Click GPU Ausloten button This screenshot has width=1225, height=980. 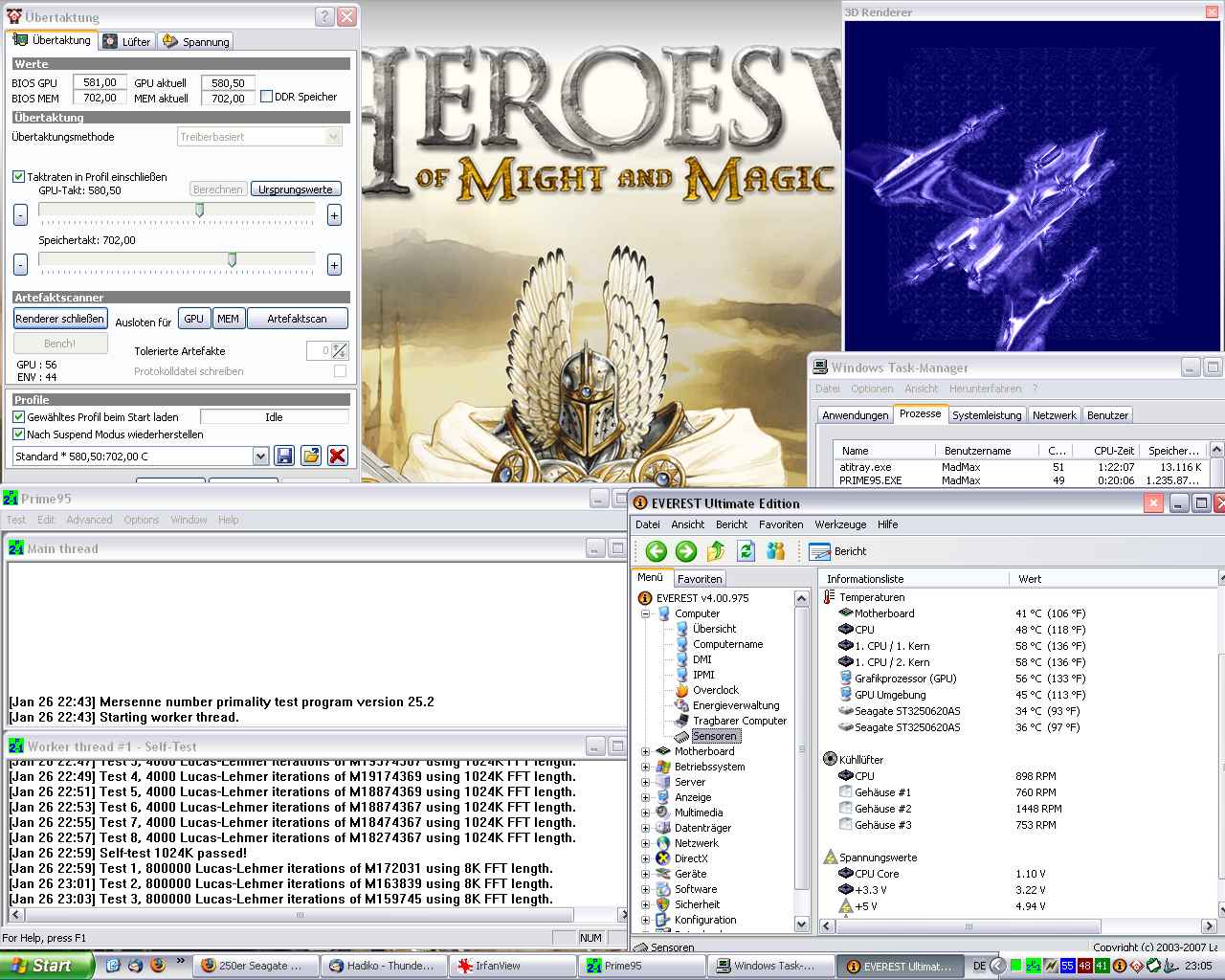point(194,319)
